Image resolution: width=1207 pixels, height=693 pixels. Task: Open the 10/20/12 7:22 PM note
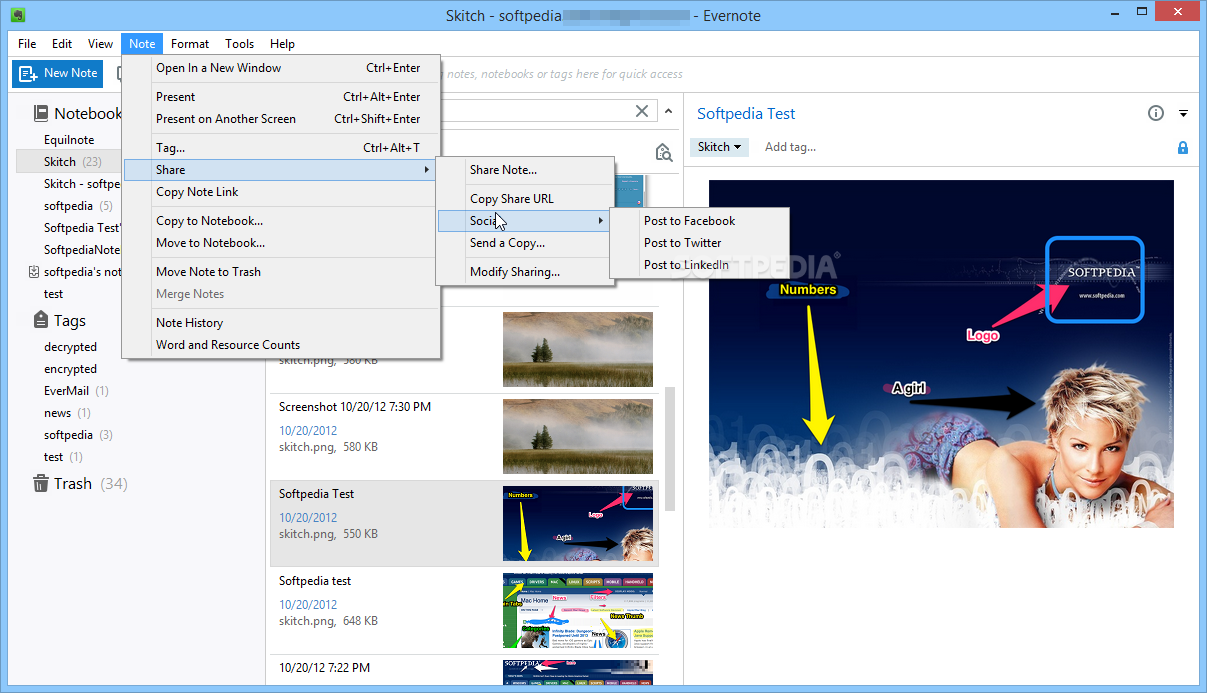464,671
